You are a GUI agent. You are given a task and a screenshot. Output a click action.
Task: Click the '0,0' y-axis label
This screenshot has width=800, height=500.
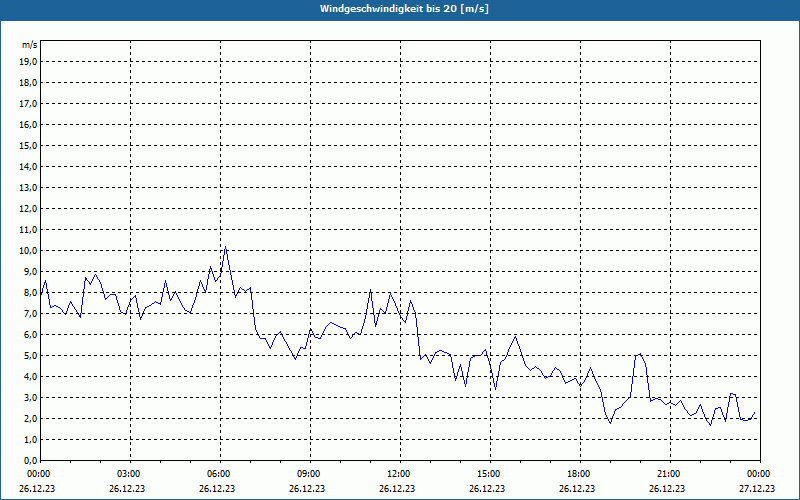click(x=31, y=460)
